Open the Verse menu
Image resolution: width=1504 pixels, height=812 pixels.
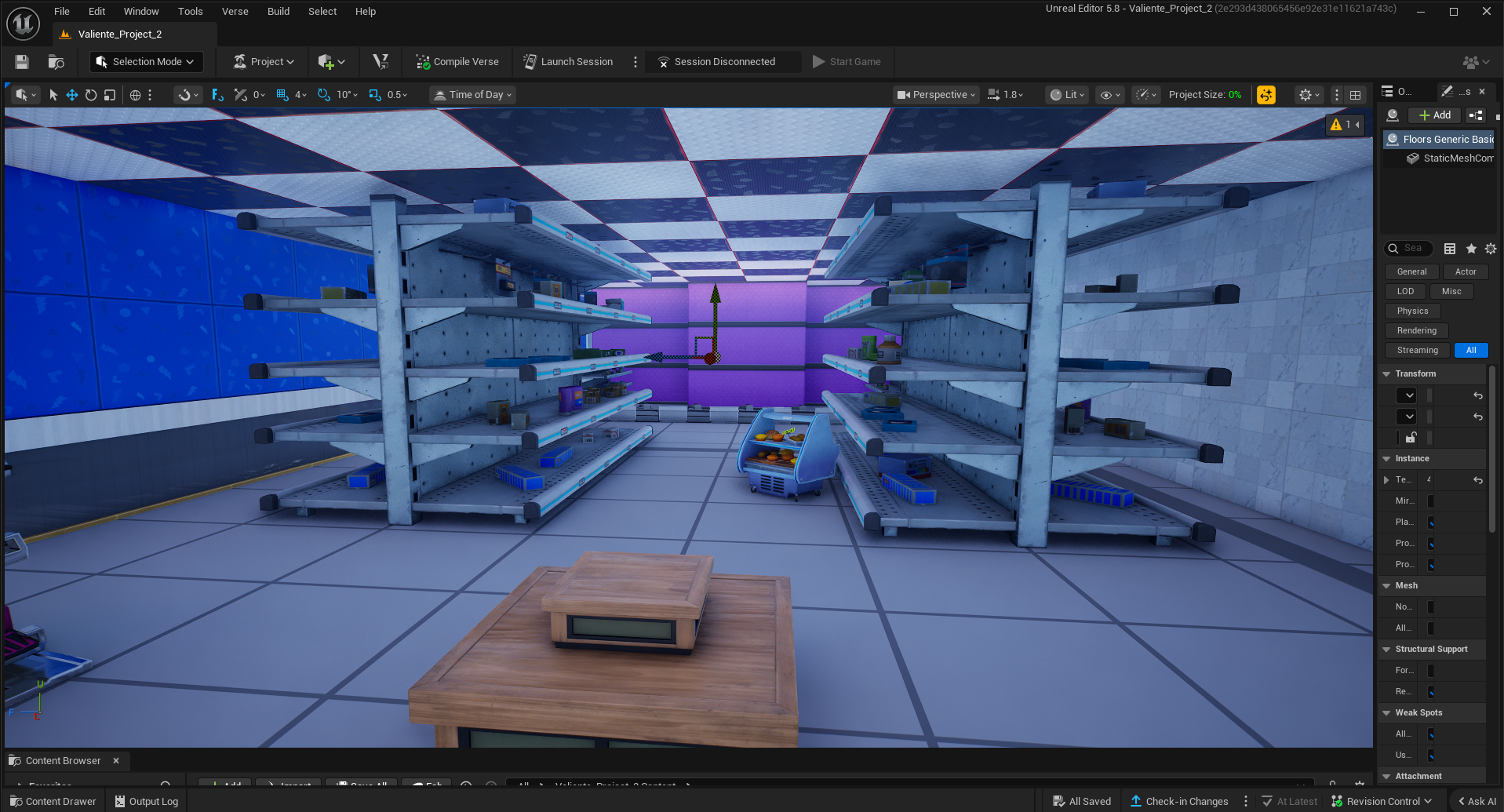click(235, 12)
